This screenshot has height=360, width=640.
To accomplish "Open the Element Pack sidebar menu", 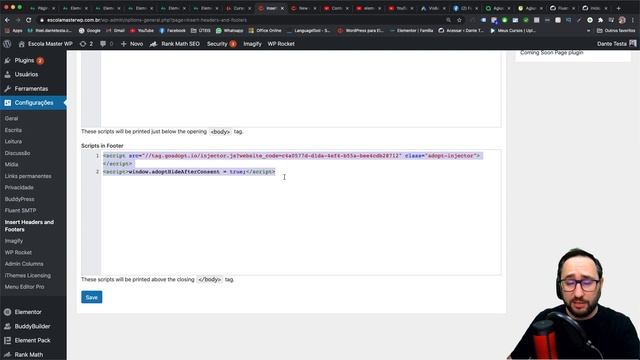I will (x=33, y=340).
